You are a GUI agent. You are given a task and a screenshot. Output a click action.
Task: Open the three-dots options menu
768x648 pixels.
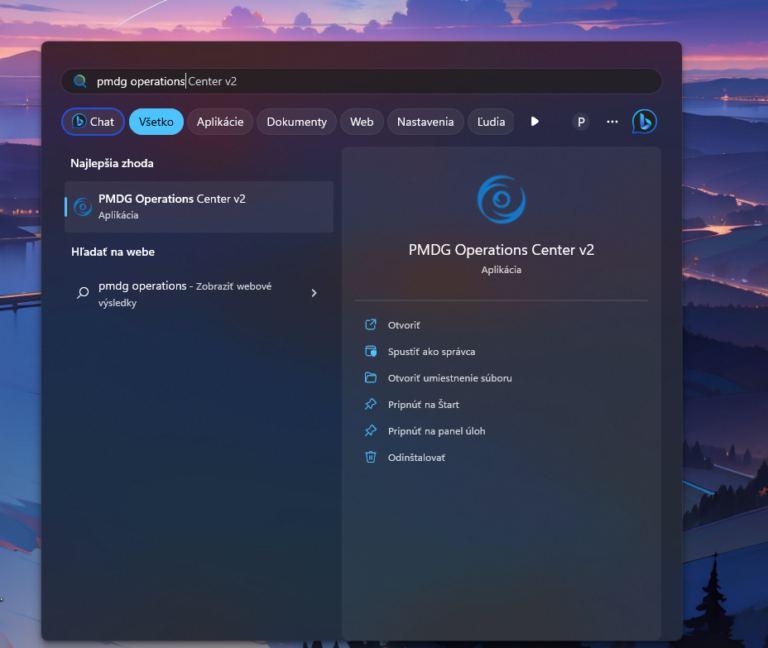[612, 121]
